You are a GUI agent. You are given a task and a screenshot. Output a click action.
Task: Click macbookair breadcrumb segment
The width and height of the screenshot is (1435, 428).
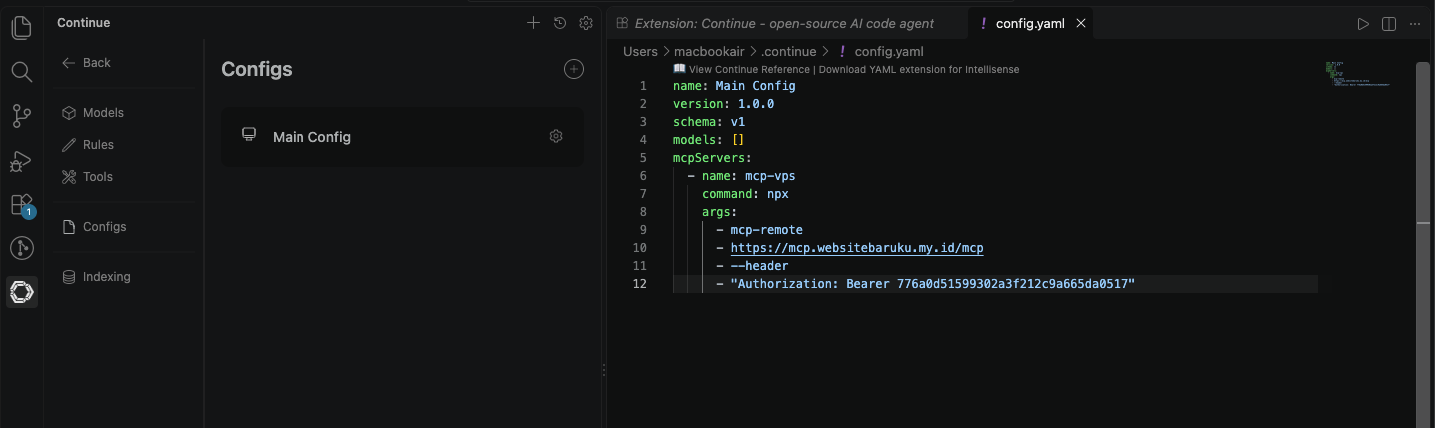[709, 51]
